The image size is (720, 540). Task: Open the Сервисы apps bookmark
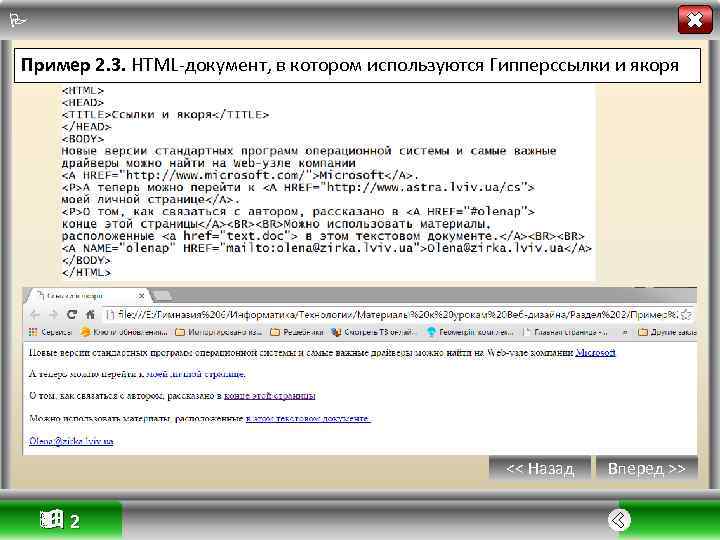coord(50,332)
